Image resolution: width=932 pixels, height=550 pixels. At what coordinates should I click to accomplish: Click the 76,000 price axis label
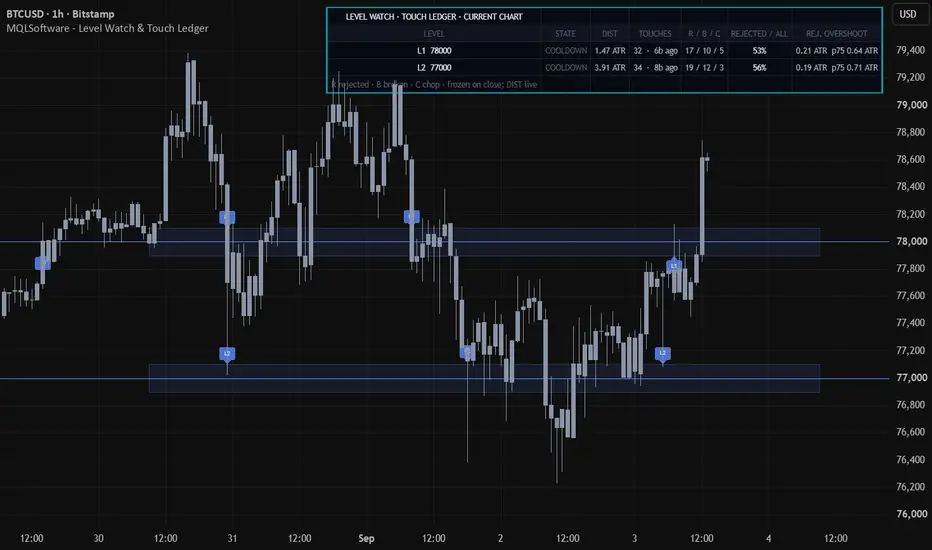pos(911,514)
